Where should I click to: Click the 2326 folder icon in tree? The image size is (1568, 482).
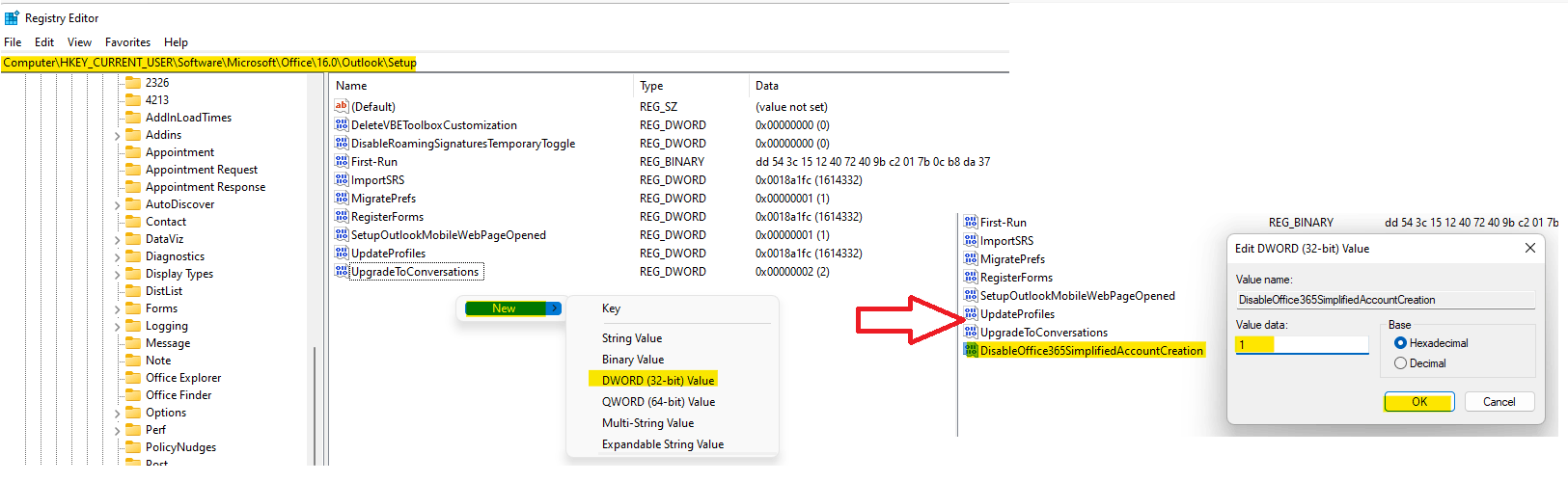click(134, 82)
